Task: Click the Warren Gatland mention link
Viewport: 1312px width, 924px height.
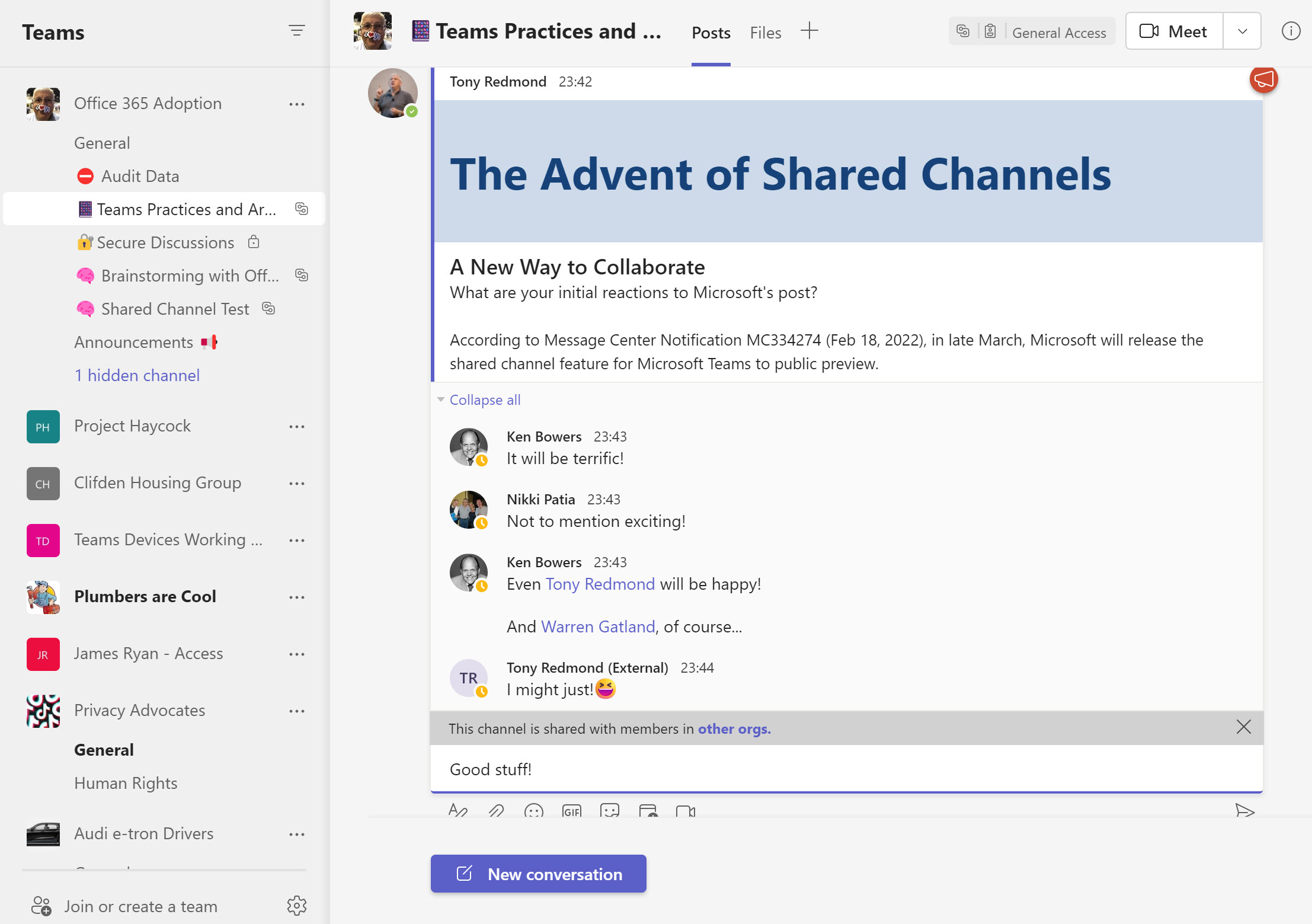Action: pyautogui.click(x=599, y=627)
